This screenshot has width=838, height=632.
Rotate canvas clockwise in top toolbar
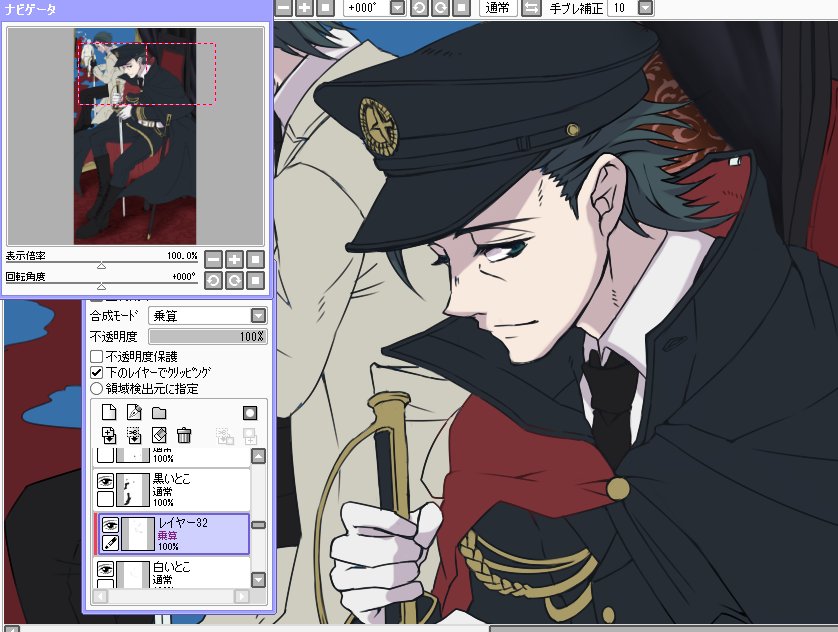pyautogui.click(x=440, y=7)
